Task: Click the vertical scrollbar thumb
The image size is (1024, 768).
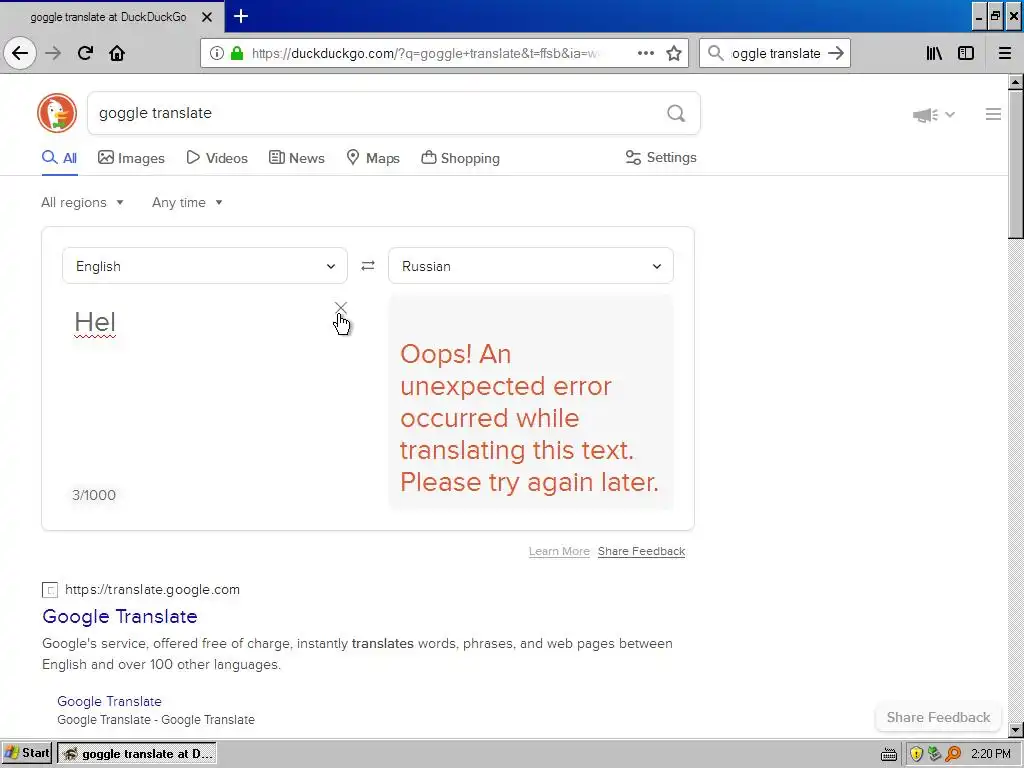Action: click(x=1015, y=165)
